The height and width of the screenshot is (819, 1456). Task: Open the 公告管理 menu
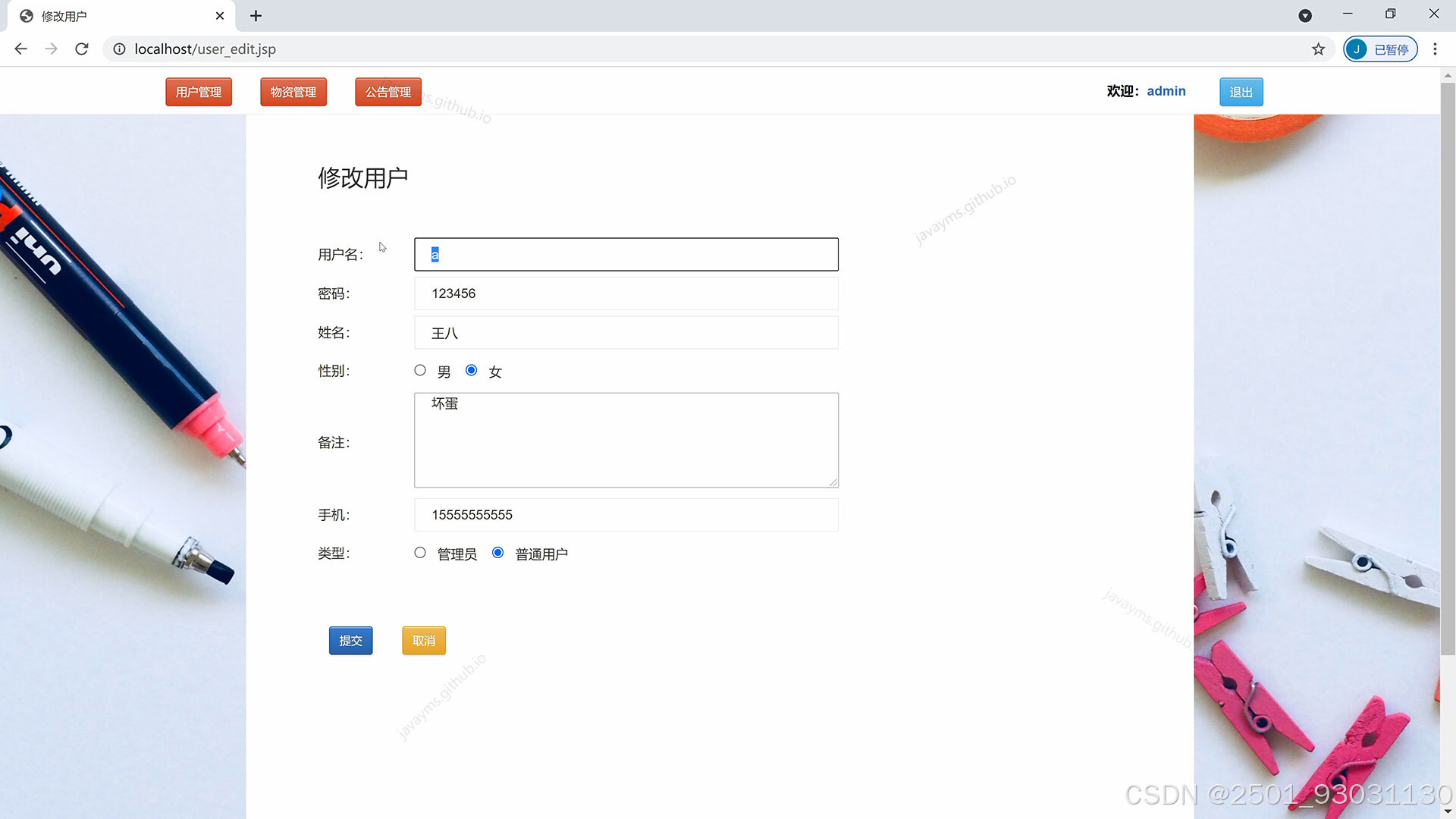(x=388, y=92)
